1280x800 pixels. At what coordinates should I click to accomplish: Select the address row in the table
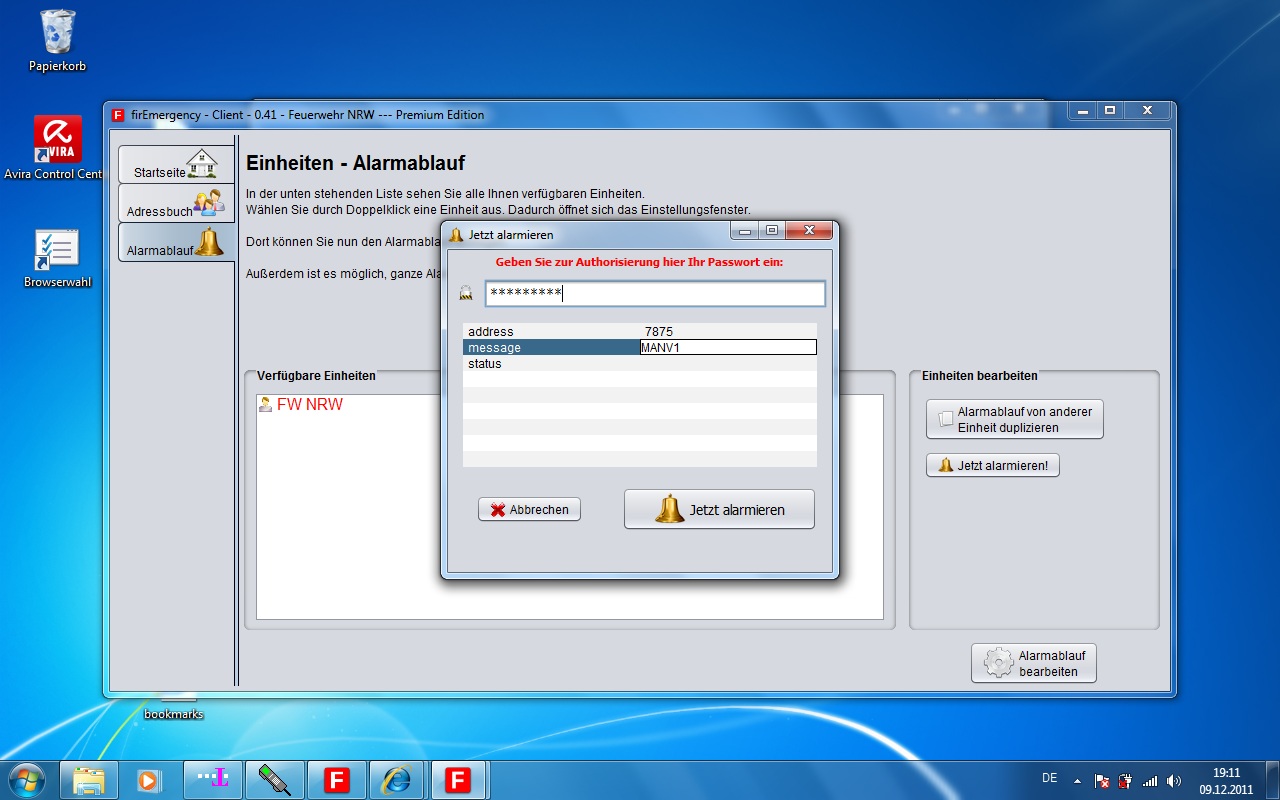pos(550,332)
